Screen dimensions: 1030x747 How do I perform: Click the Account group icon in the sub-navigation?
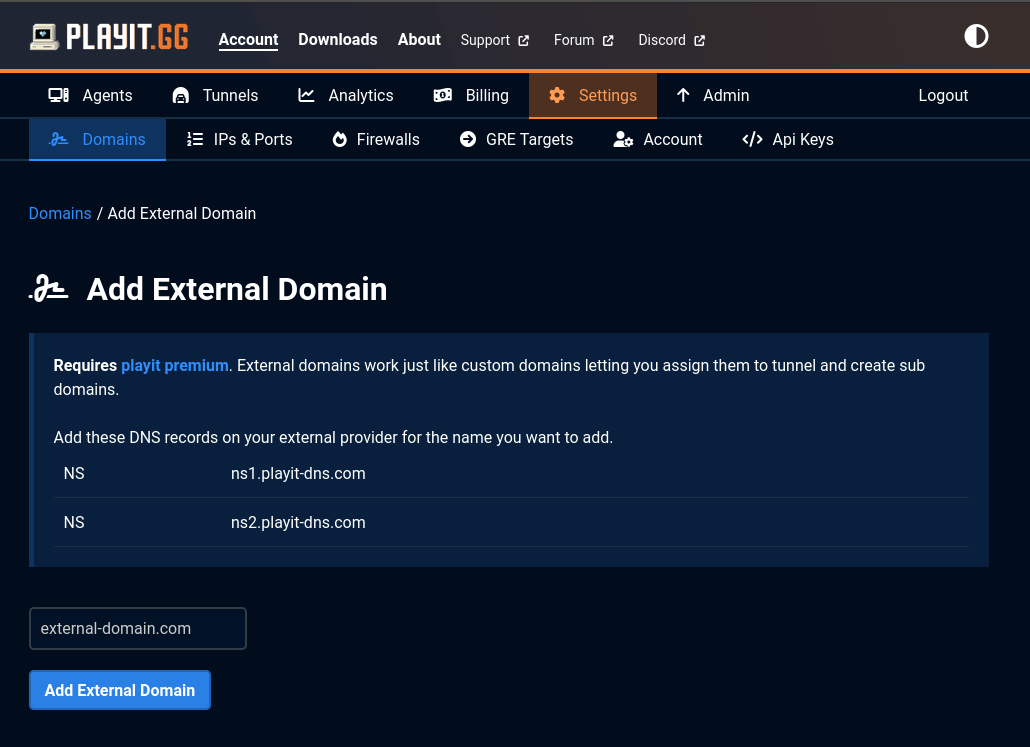click(625, 139)
